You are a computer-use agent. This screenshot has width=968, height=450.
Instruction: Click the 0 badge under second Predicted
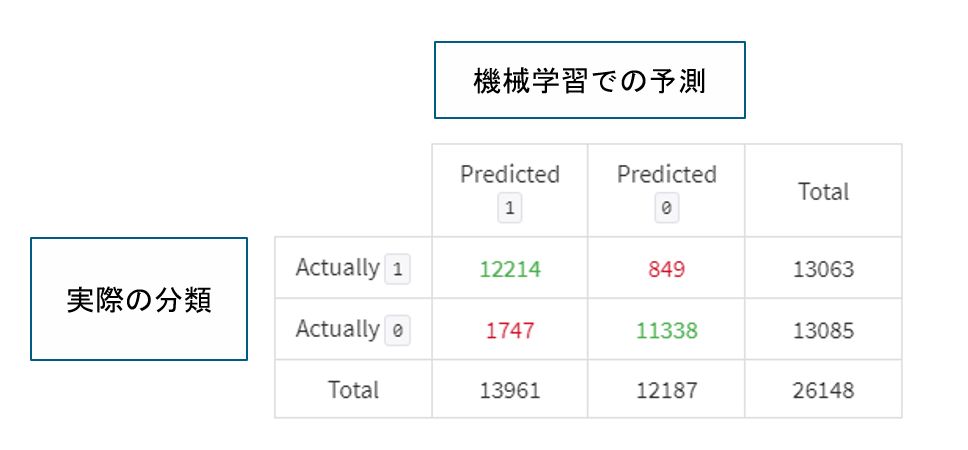tap(667, 209)
